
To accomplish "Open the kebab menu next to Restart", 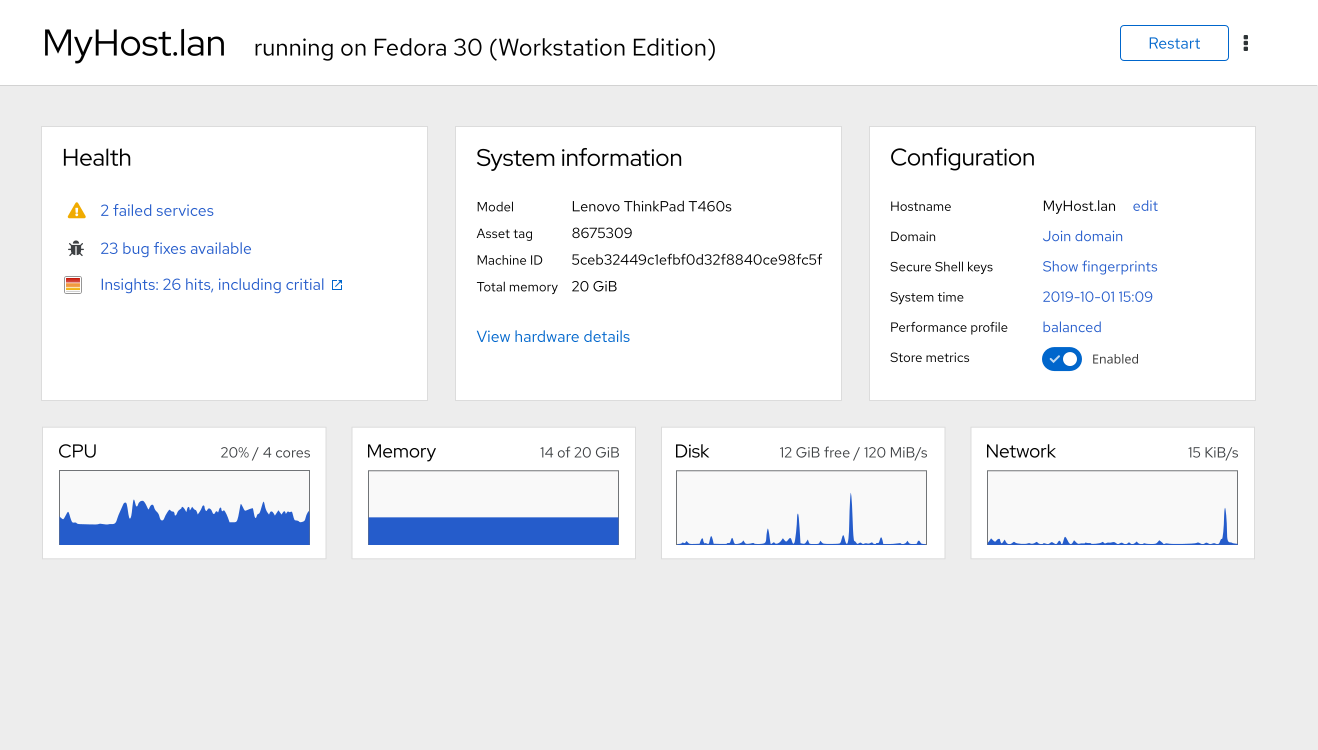I will (1246, 43).
